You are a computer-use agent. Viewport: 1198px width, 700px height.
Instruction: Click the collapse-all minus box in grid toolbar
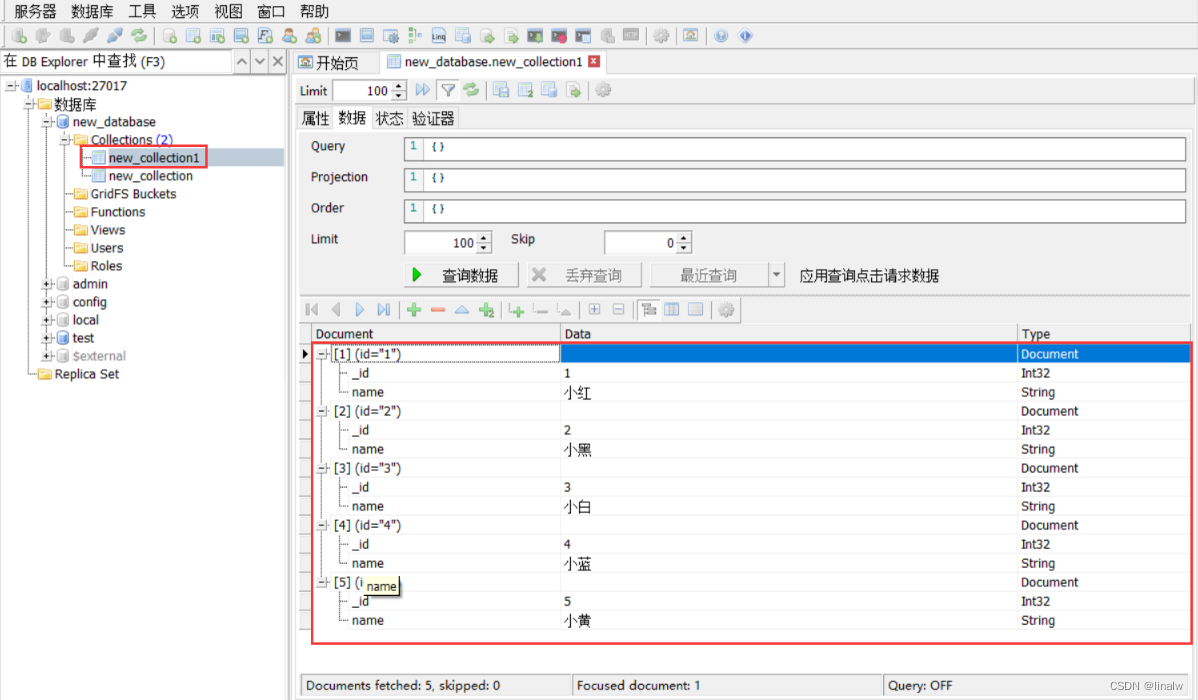pos(618,310)
